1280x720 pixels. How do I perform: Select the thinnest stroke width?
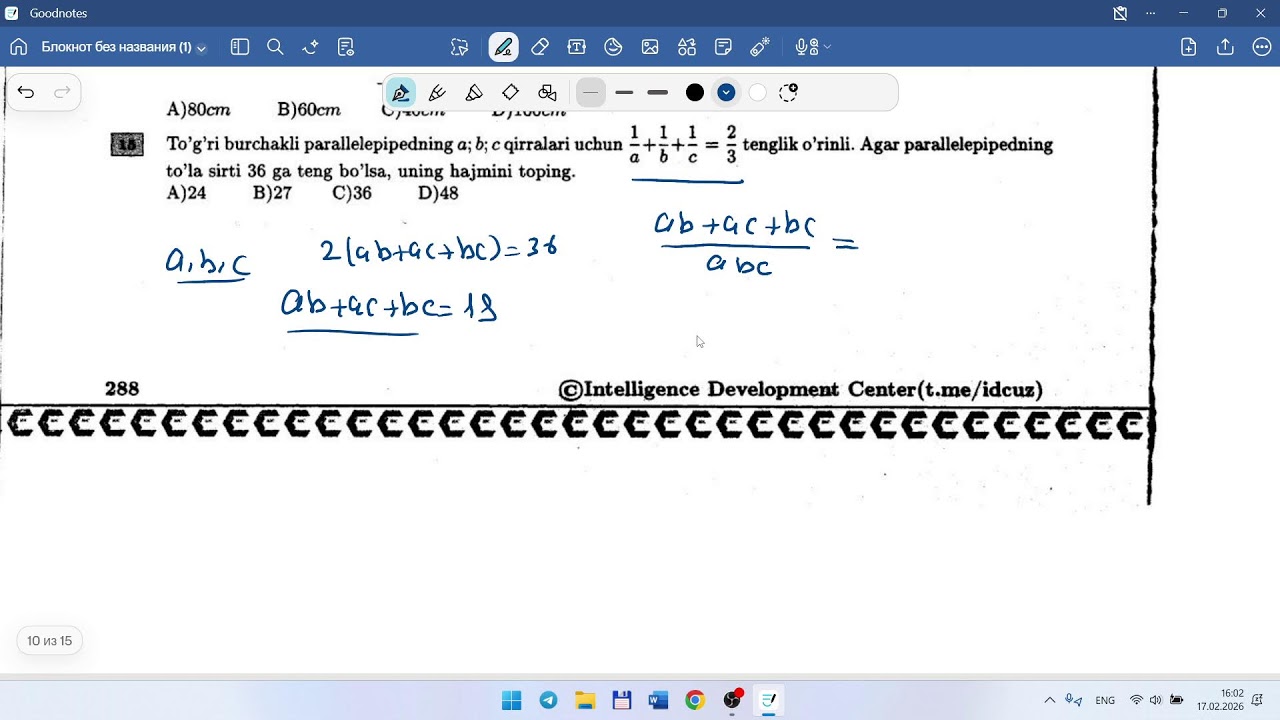click(x=591, y=93)
